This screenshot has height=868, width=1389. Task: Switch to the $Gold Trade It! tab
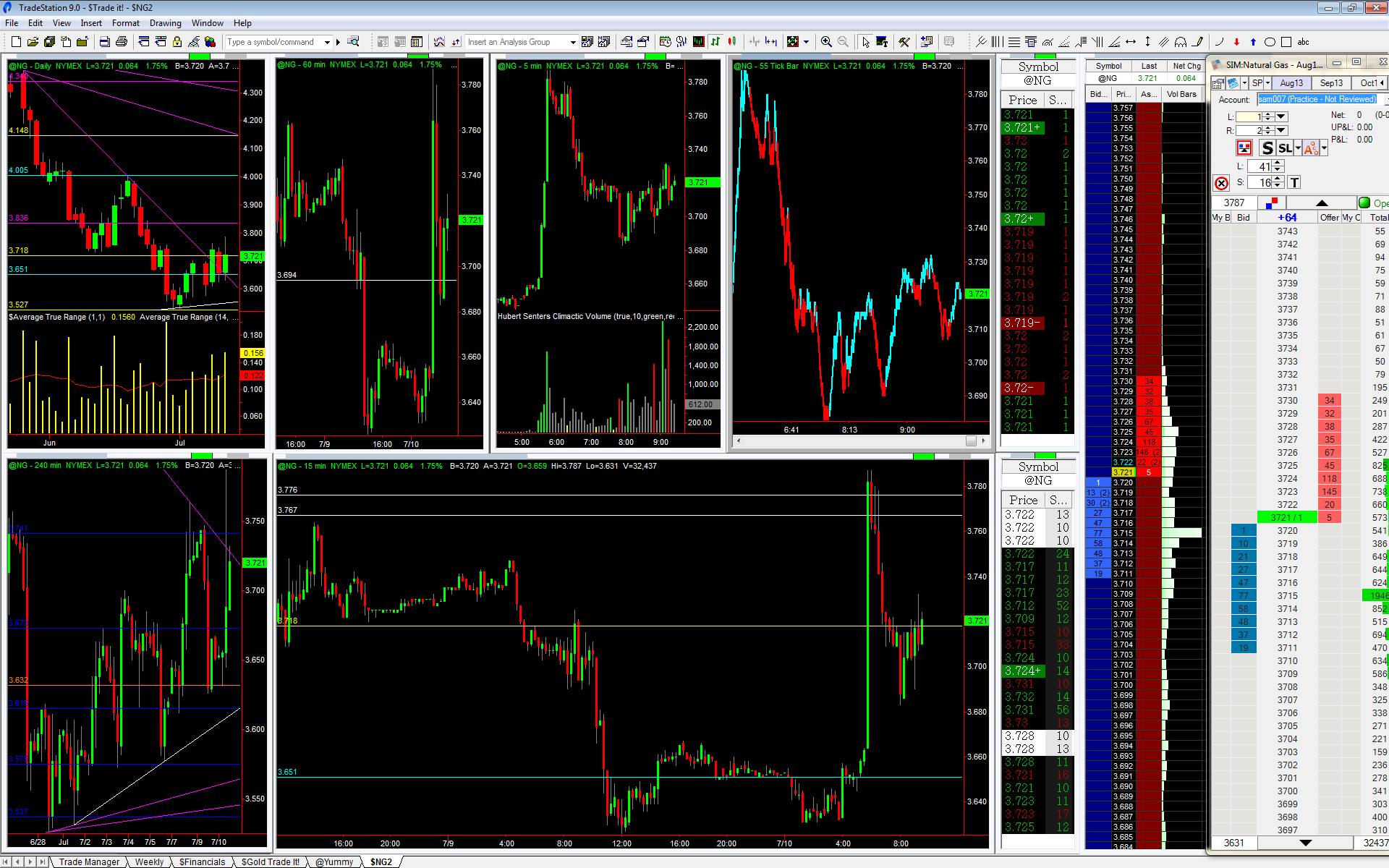271,861
